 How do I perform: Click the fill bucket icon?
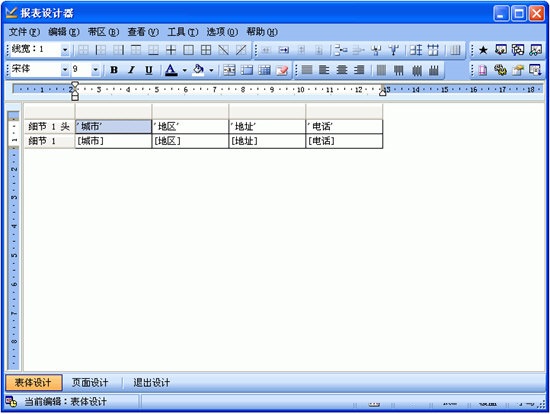click(x=199, y=70)
